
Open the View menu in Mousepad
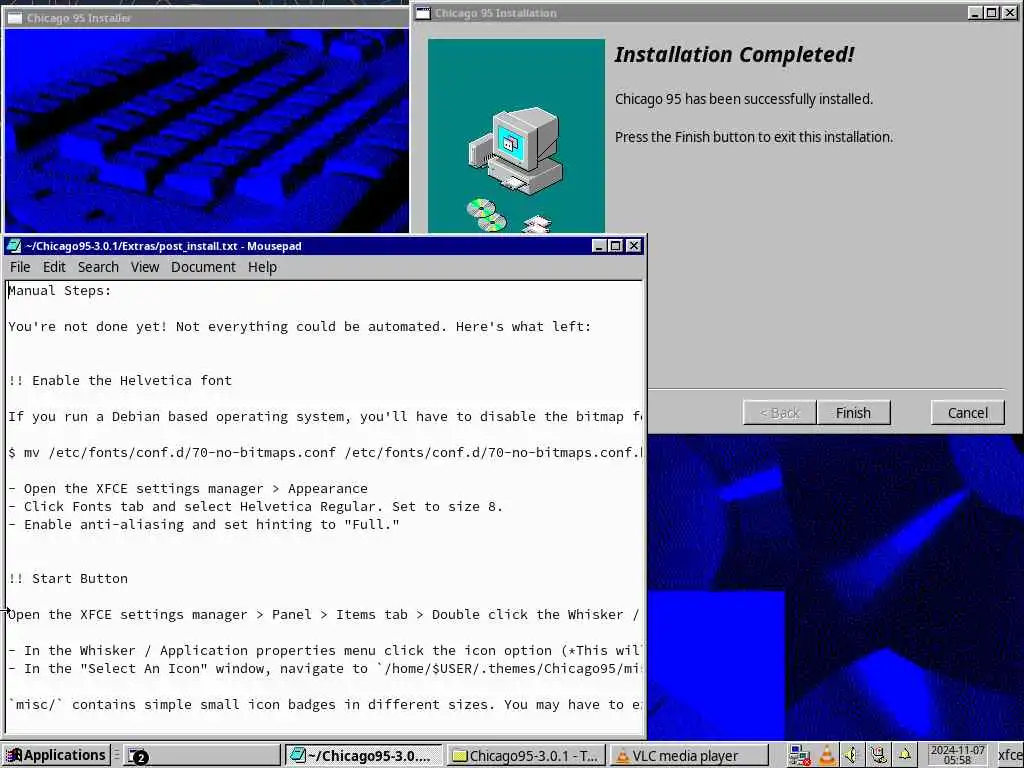144,267
